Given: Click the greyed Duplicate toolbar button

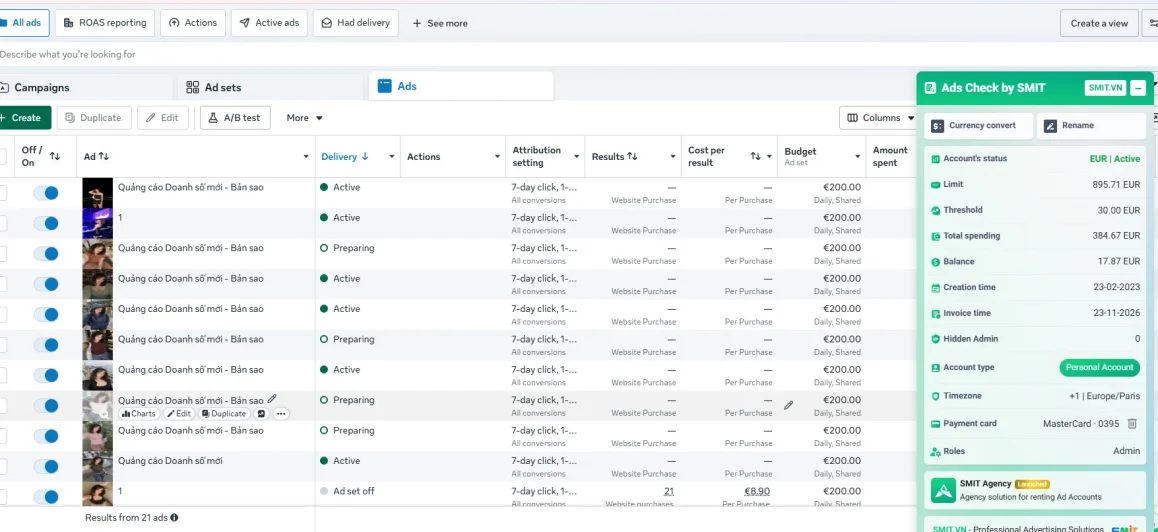Looking at the screenshot, I should coord(94,117).
